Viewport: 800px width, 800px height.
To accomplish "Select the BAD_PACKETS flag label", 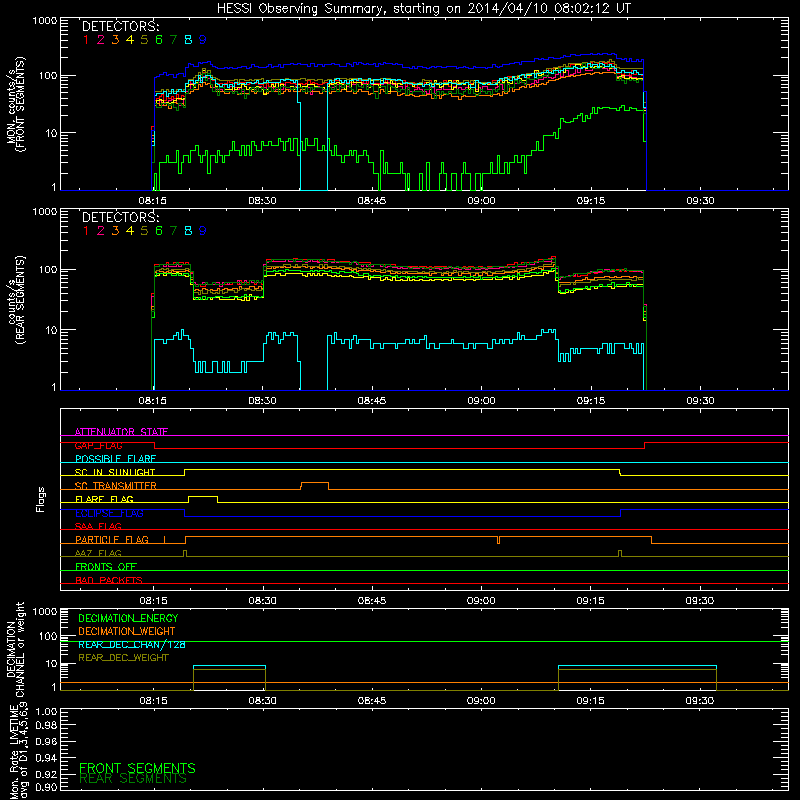I will pyautogui.click(x=109, y=580).
